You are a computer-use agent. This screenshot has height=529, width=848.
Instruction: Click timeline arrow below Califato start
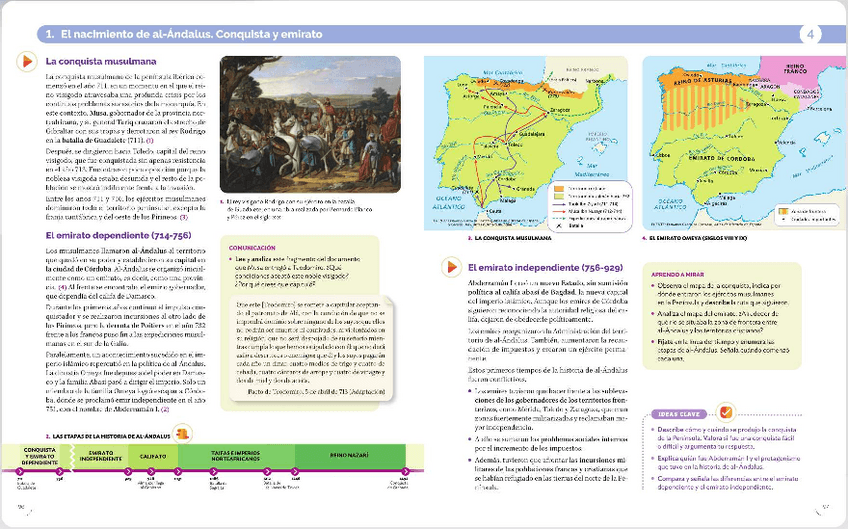tap(128, 471)
